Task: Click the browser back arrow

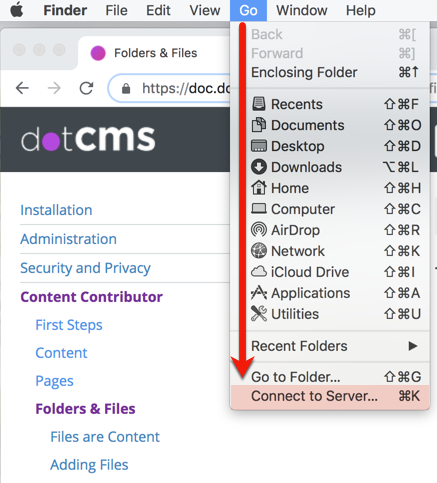Action: tap(22, 88)
